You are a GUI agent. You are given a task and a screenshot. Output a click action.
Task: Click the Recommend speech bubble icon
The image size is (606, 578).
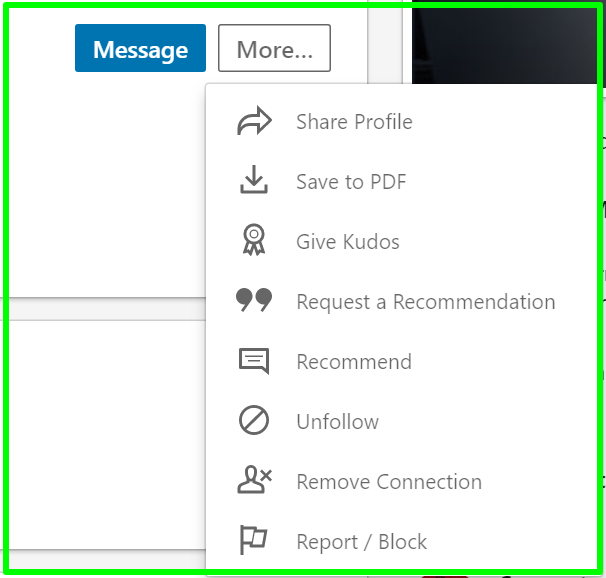click(254, 361)
